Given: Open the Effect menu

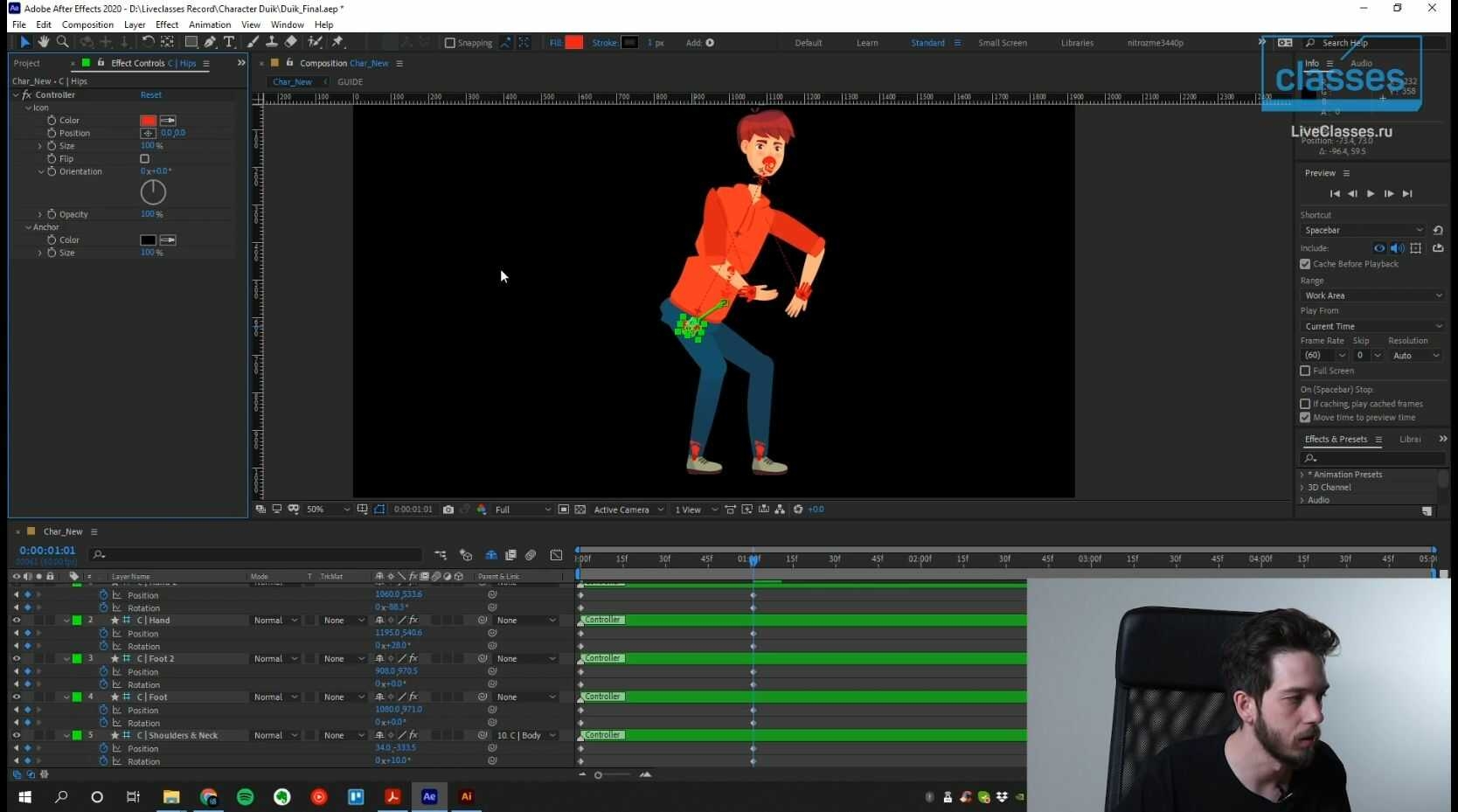Looking at the screenshot, I should pyautogui.click(x=167, y=24).
